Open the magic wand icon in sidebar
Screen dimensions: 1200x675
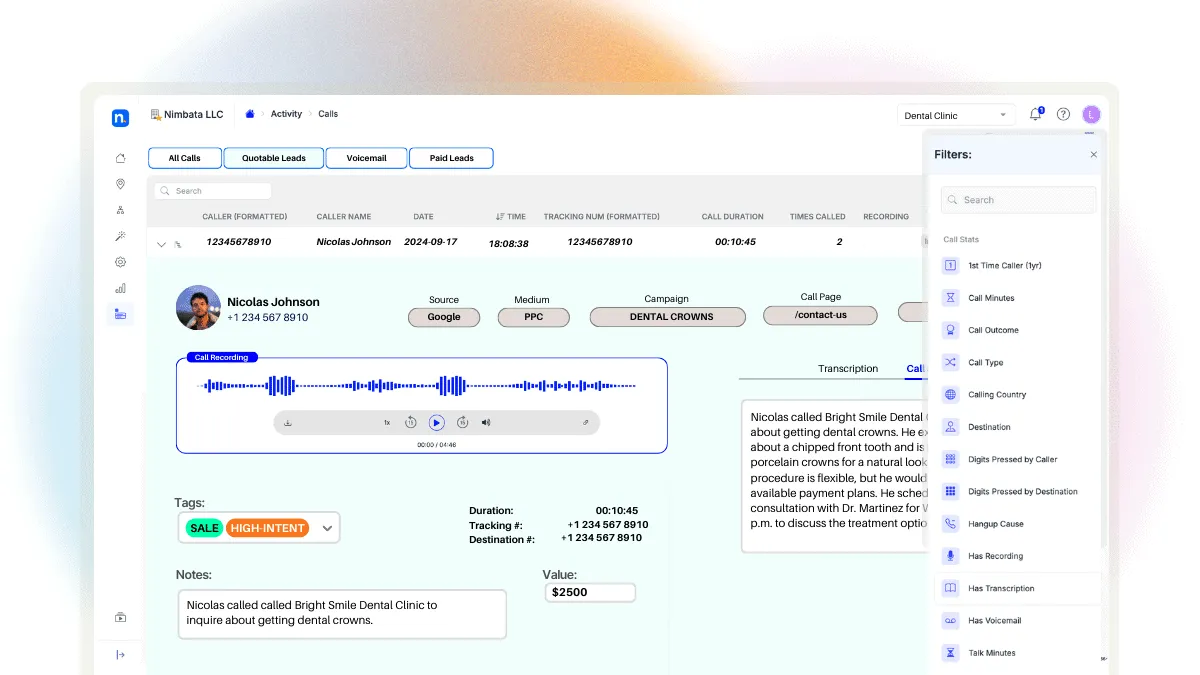tap(120, 236)
